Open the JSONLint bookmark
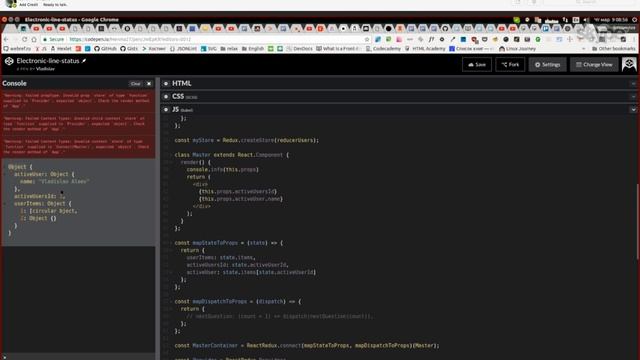This screenshot has width=640, height=360. coord(183,49)
